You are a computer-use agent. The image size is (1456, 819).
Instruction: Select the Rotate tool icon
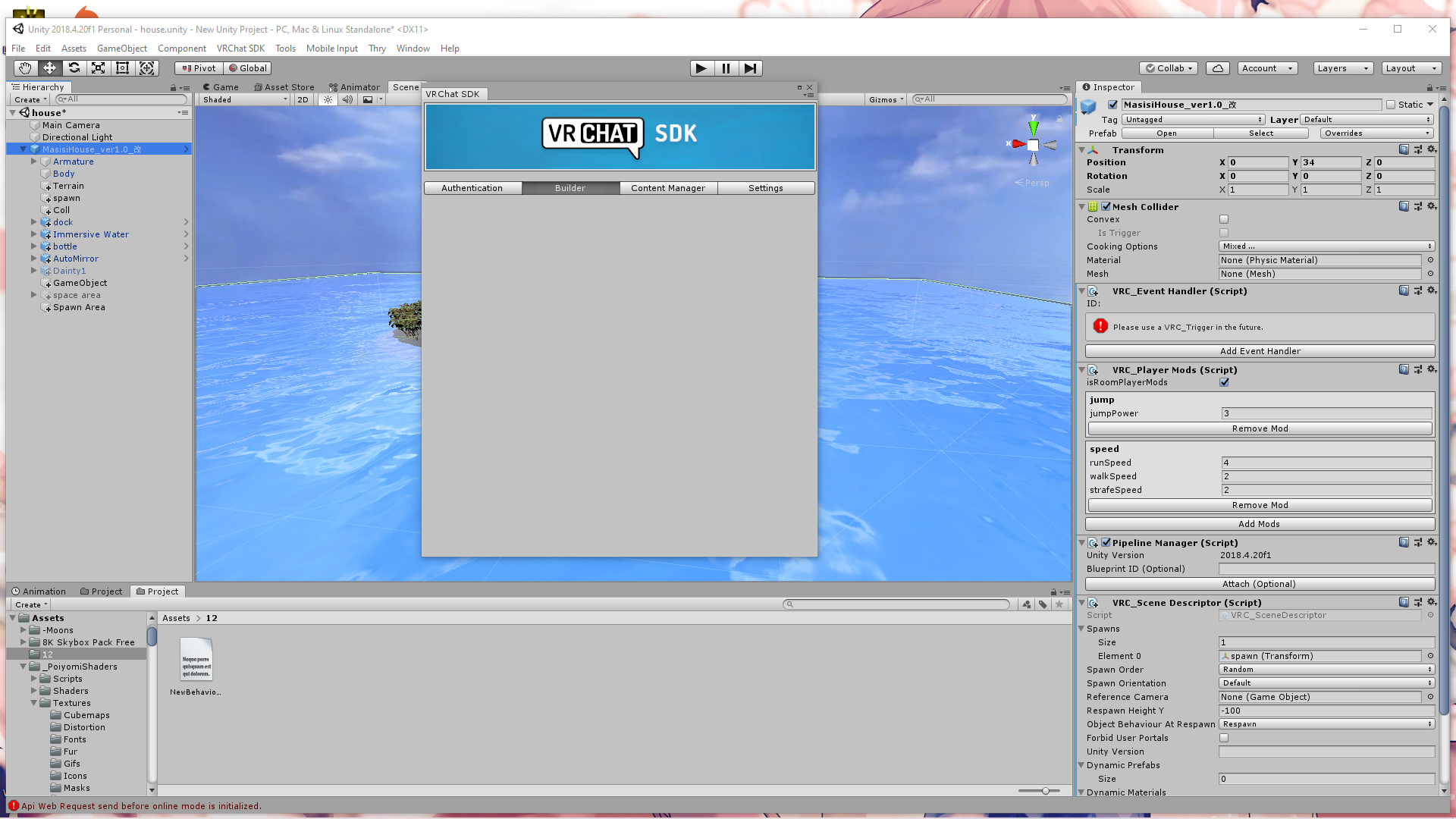click(74, 68)
